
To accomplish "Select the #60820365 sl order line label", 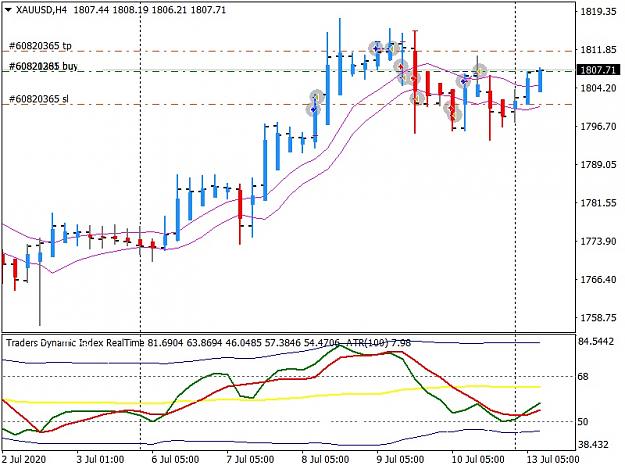I will [x=39, y=99].
